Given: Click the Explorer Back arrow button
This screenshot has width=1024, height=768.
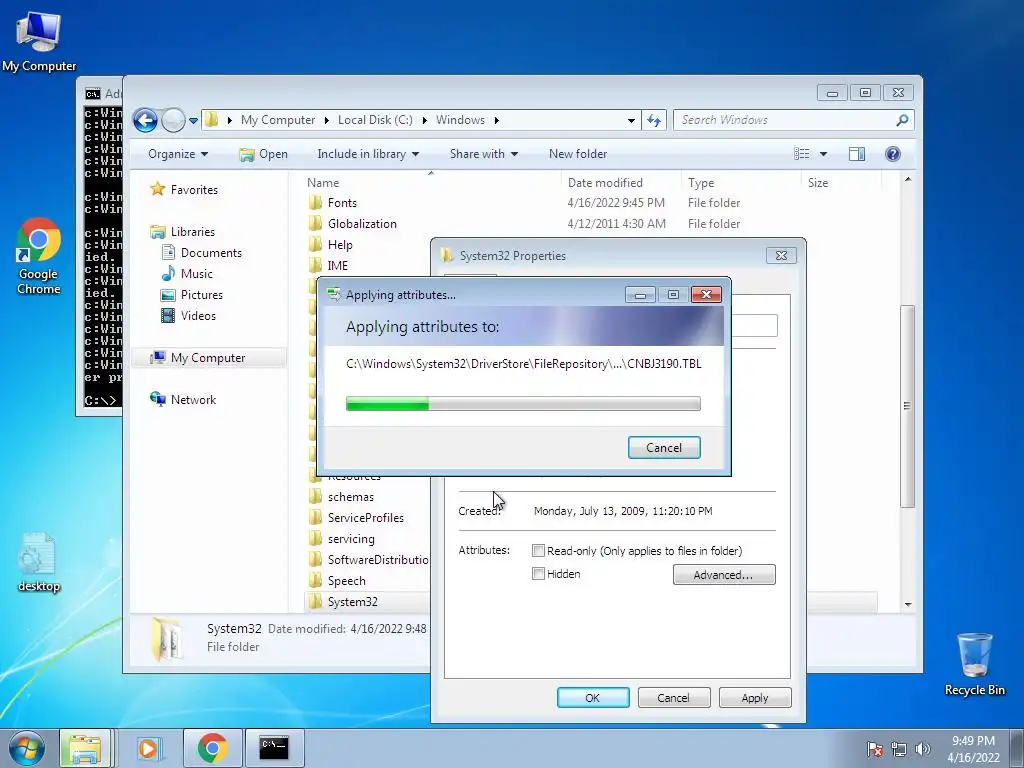Looking at the screenshot, I should coord(145,120).
